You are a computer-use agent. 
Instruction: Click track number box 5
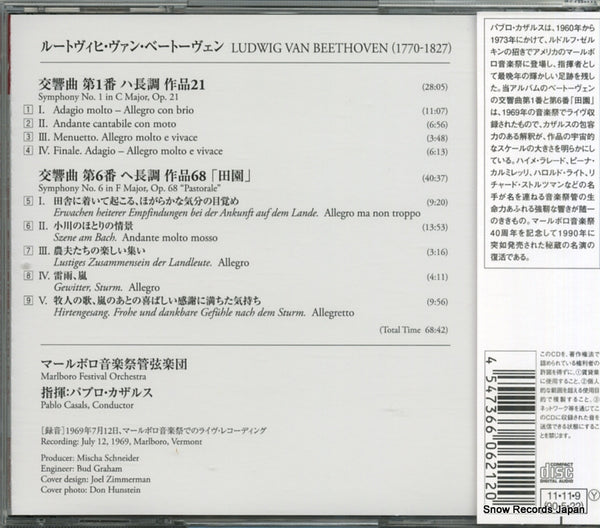pyautogui.click(x=28, y=201)
